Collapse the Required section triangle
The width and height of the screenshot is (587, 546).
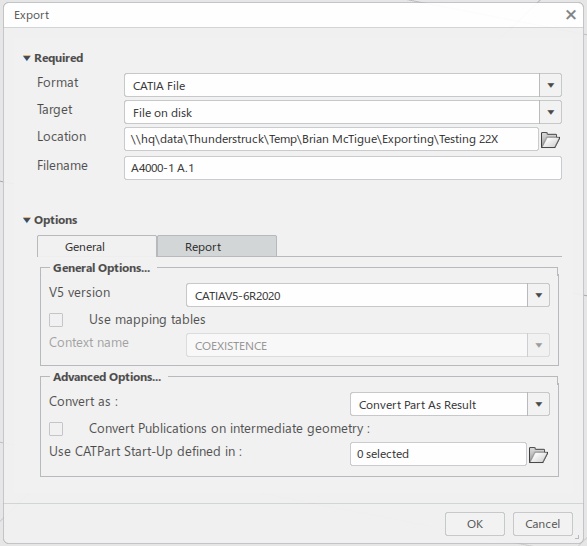click(27, 58)
